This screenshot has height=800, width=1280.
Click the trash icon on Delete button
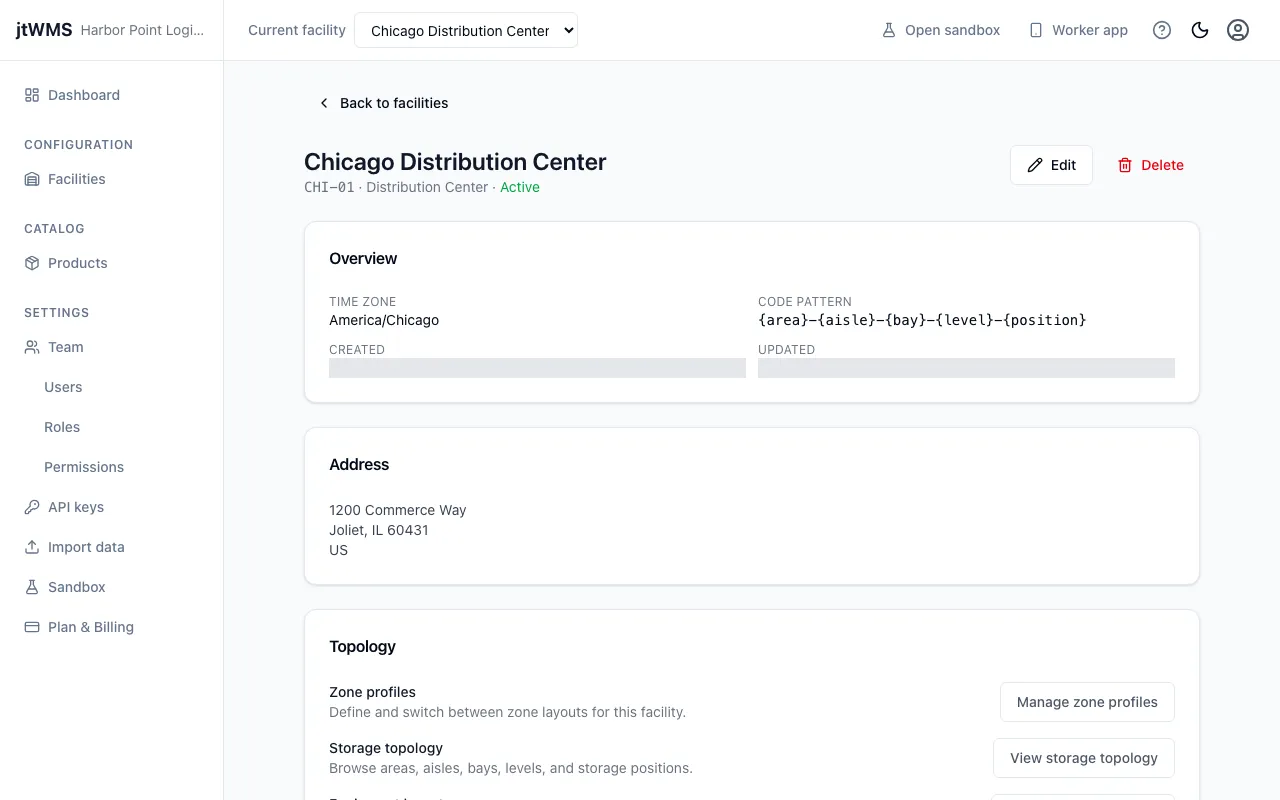coord(1125,165)
